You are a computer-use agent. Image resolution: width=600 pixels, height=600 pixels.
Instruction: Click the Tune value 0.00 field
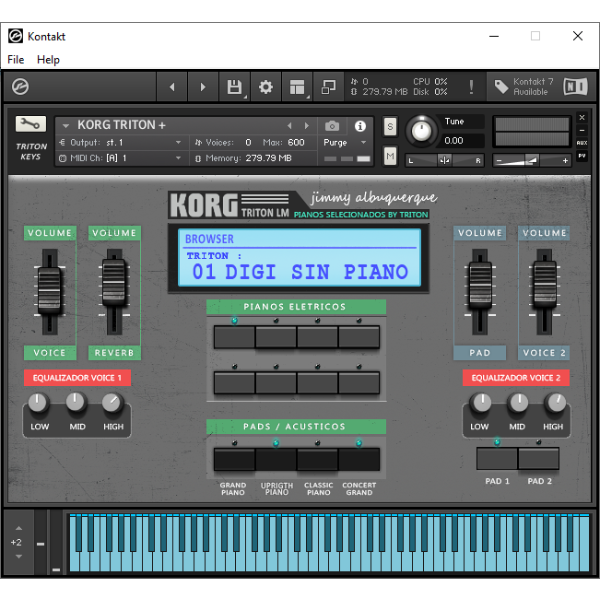[x=462, y=141]
